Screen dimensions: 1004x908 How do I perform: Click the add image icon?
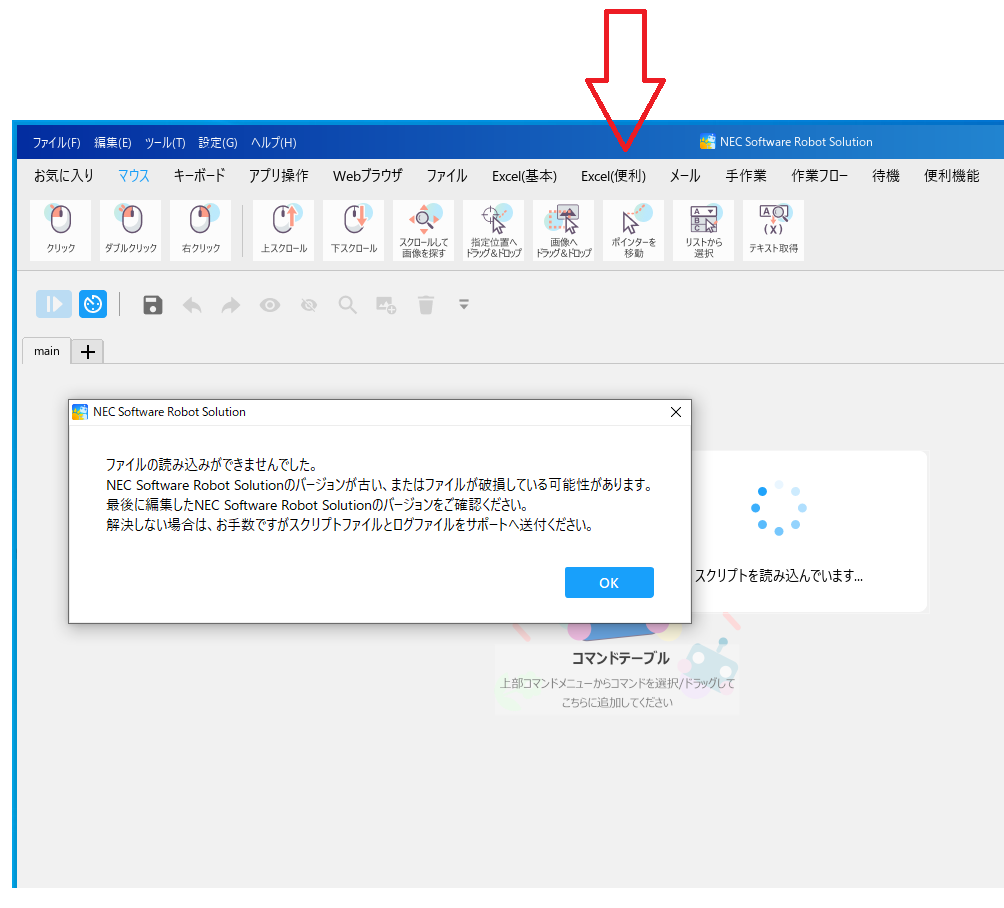pyautogui.click(x=386, y=305)
